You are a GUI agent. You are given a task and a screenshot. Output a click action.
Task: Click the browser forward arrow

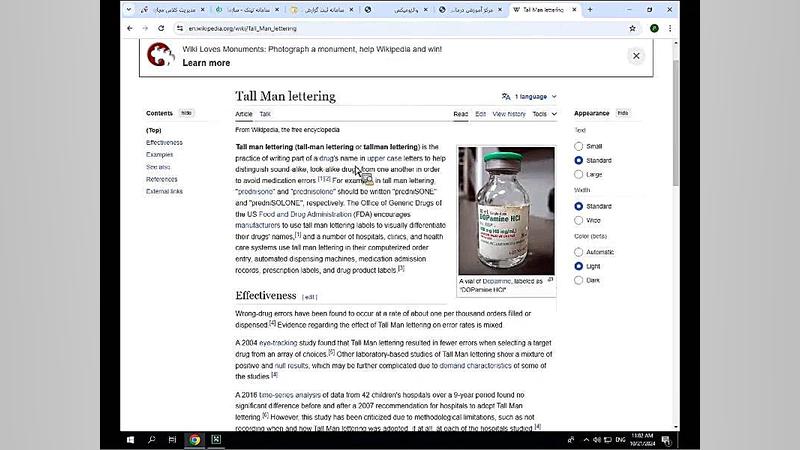tap(145, 29)
